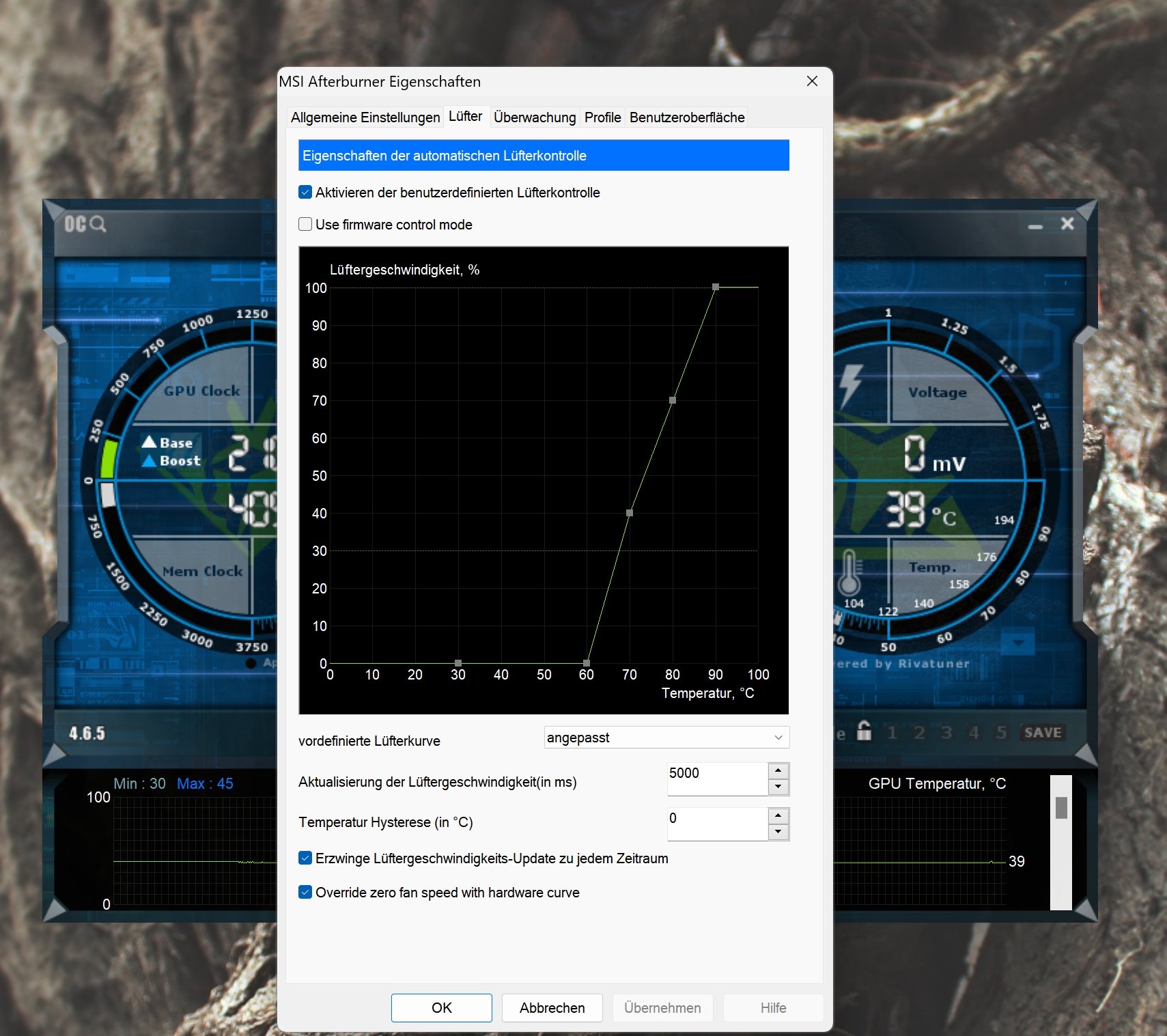This screenshot has width=1167, height=1036.
Task: Select profile slot 3 in Afterburner
Action: (946, 733)
